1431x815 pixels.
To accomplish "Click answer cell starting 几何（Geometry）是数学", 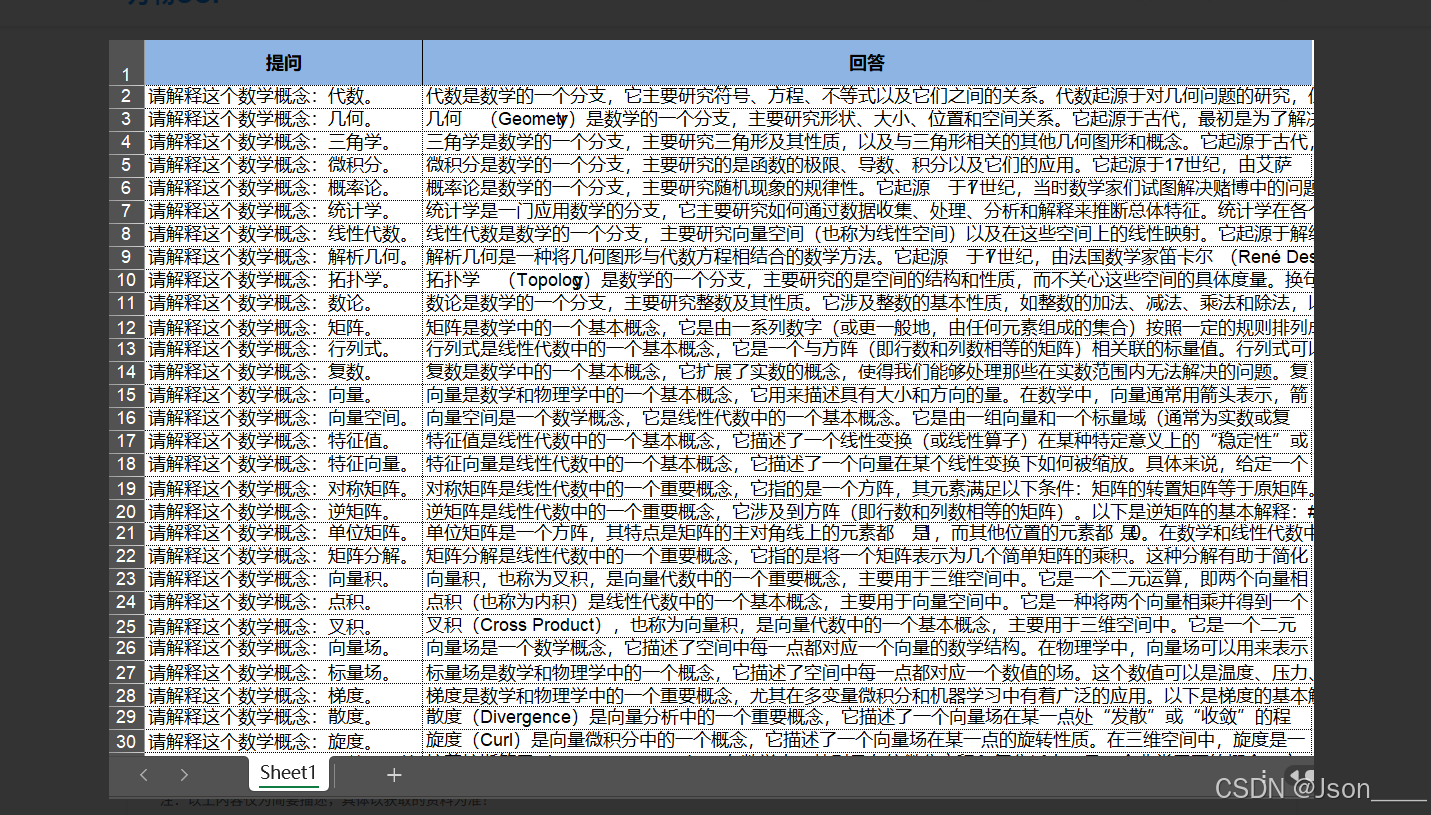I will pos(867,119).
